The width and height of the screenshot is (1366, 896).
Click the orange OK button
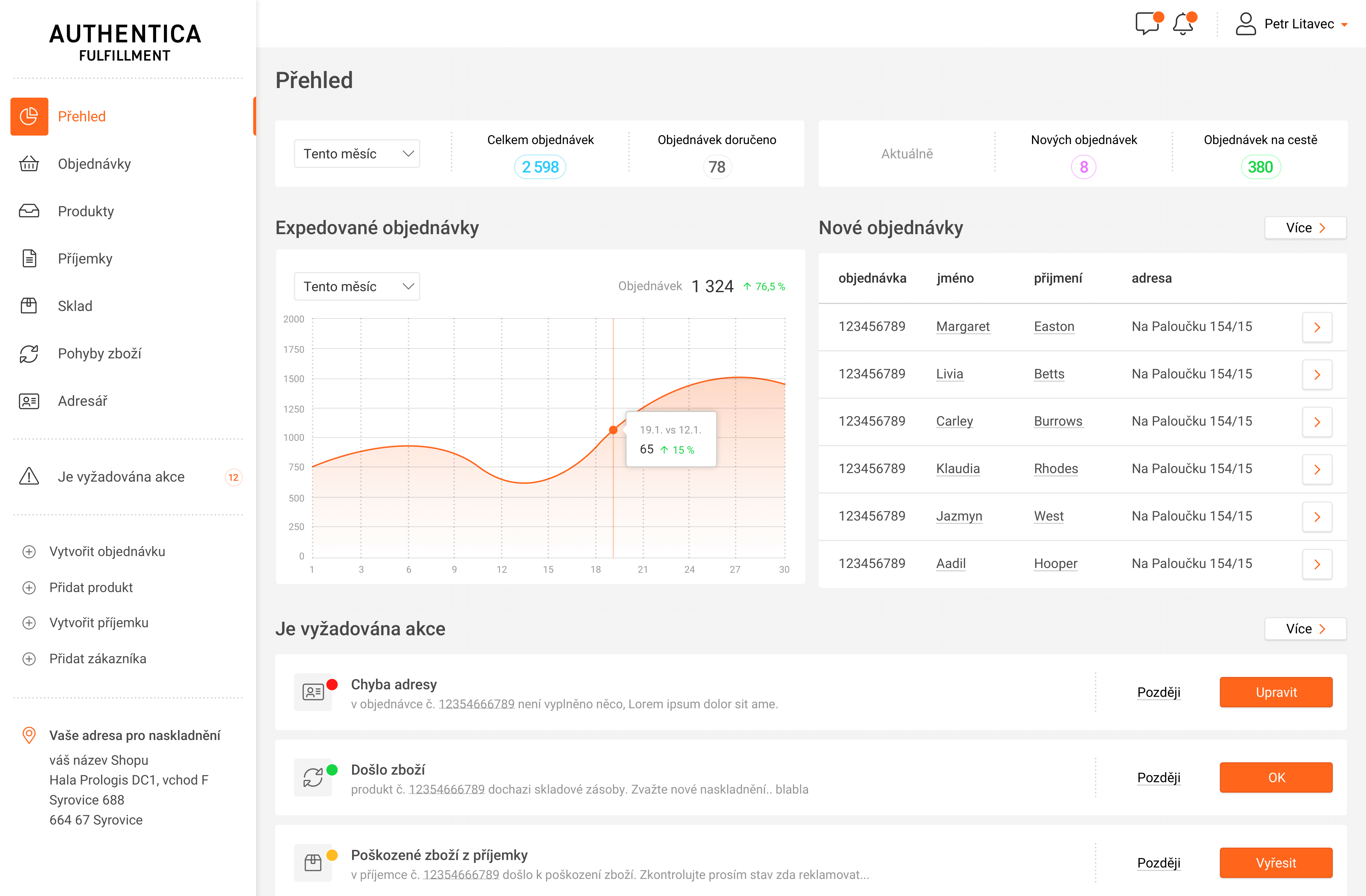1276,778
